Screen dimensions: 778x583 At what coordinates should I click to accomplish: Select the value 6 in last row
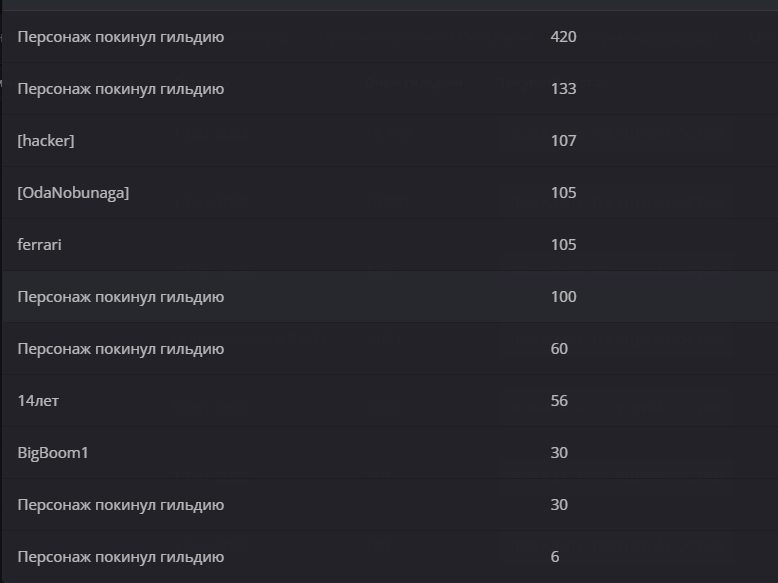click(555, 557)
